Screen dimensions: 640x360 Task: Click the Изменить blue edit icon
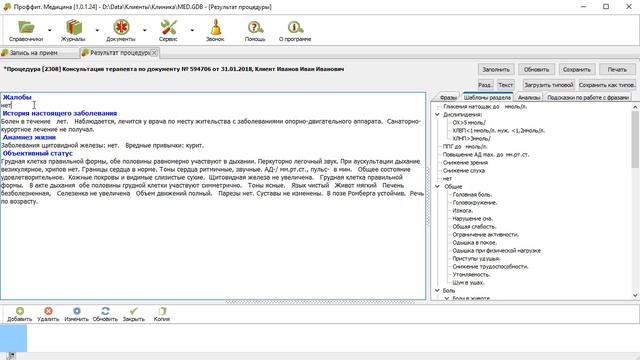coord(77,311)
